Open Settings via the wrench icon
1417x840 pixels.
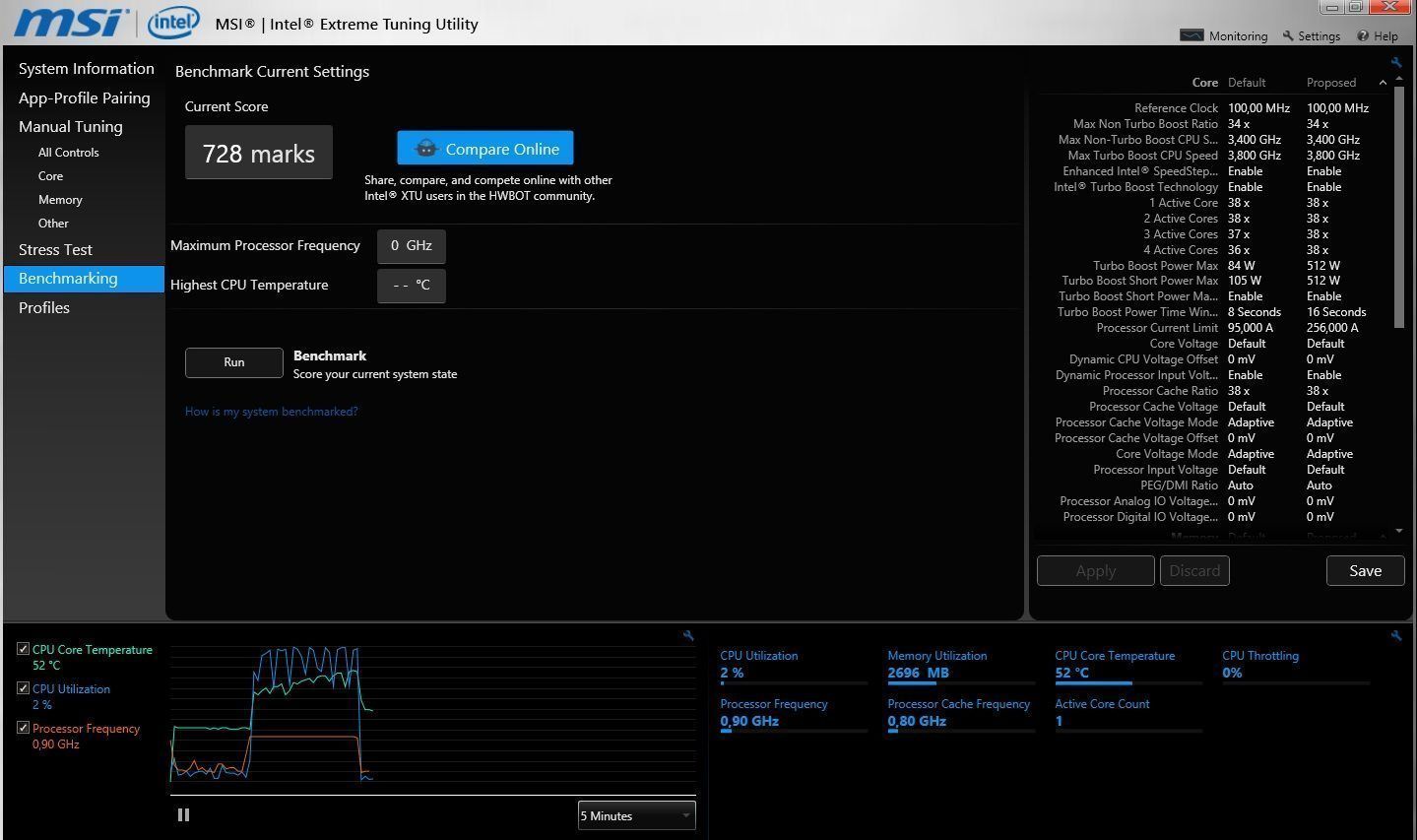(1288, 35)
